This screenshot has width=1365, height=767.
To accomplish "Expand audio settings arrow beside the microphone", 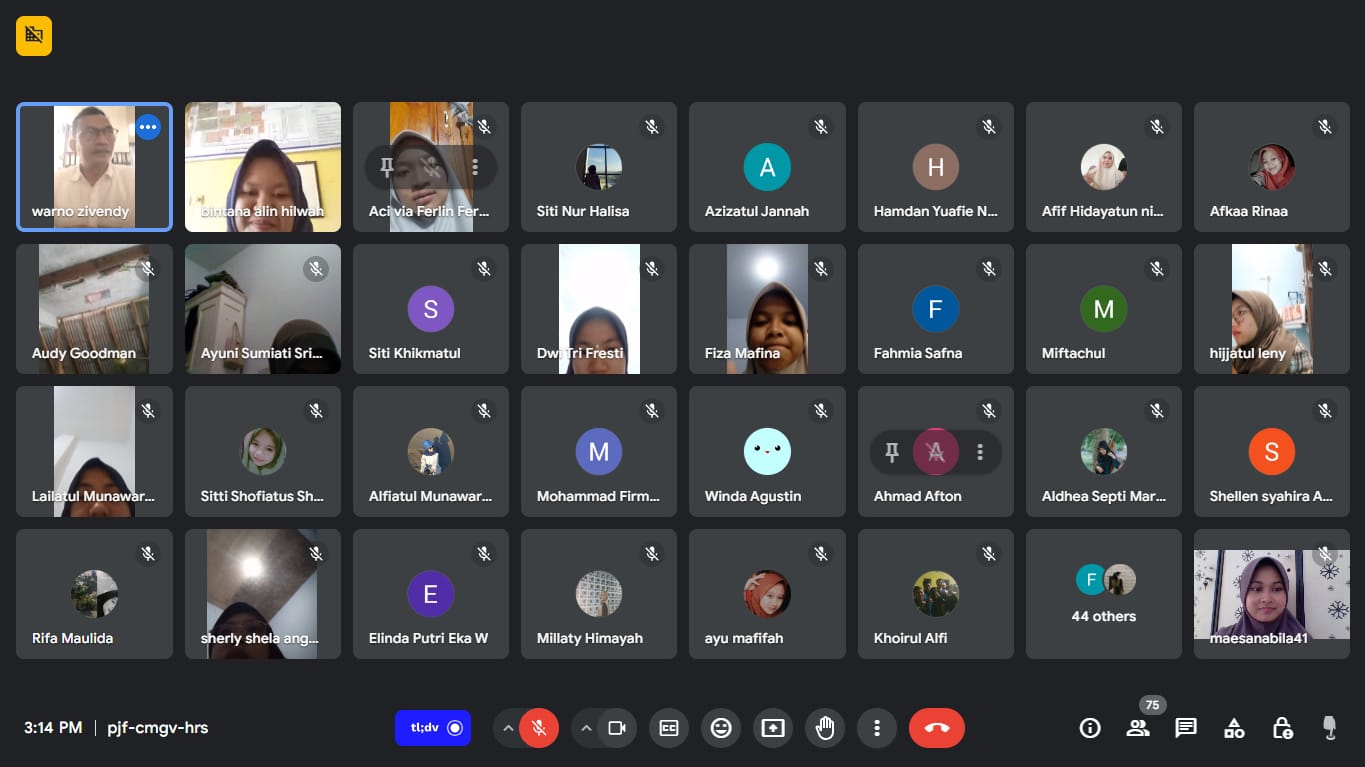I will (508, 728).
